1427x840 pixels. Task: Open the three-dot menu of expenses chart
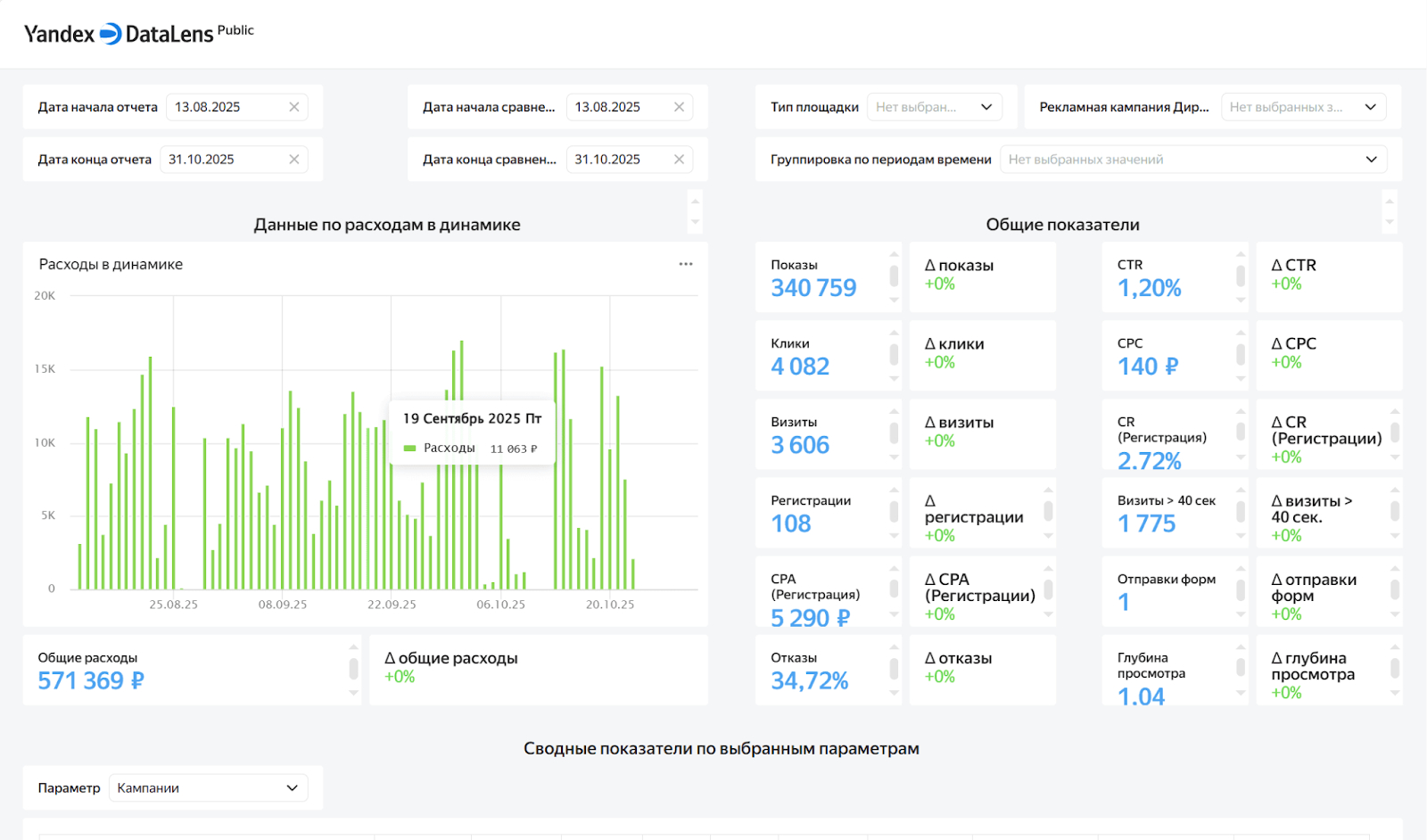tap(685, 264)
